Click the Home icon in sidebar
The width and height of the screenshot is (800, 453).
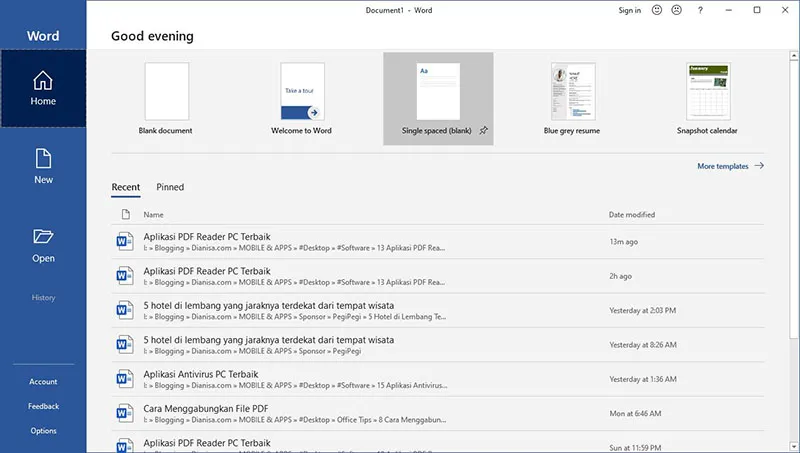point(43,80)
